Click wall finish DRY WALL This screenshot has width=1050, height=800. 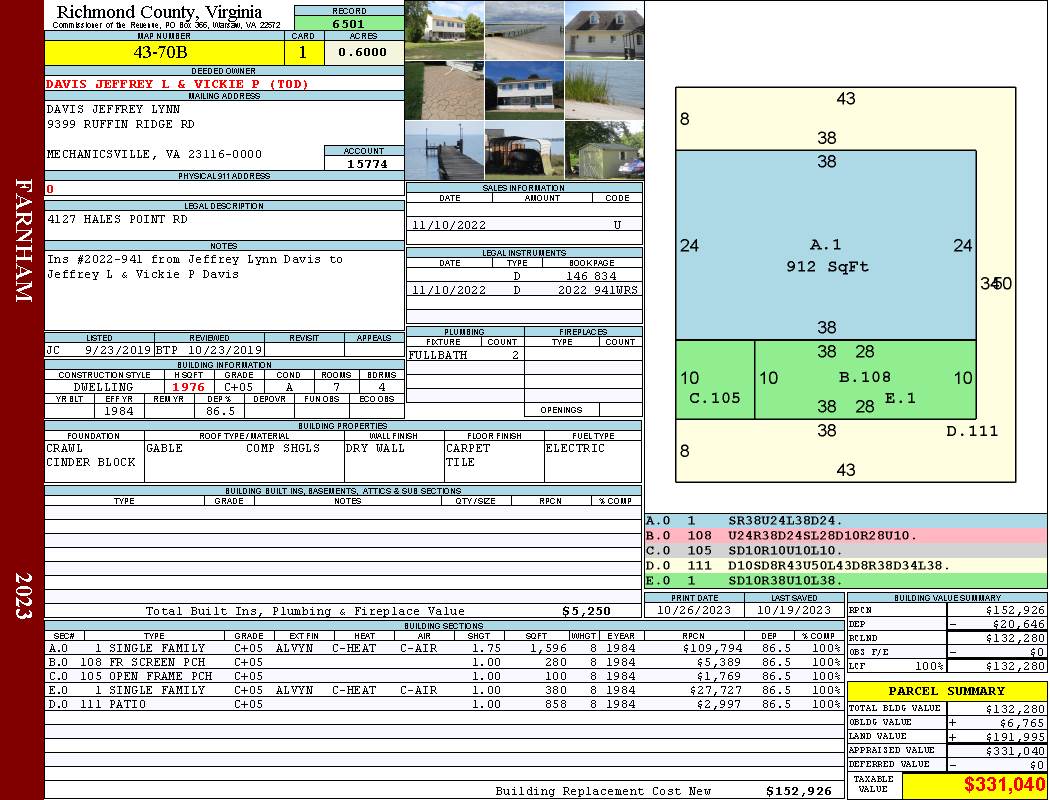pyautogui.click(x=375, y=448)
